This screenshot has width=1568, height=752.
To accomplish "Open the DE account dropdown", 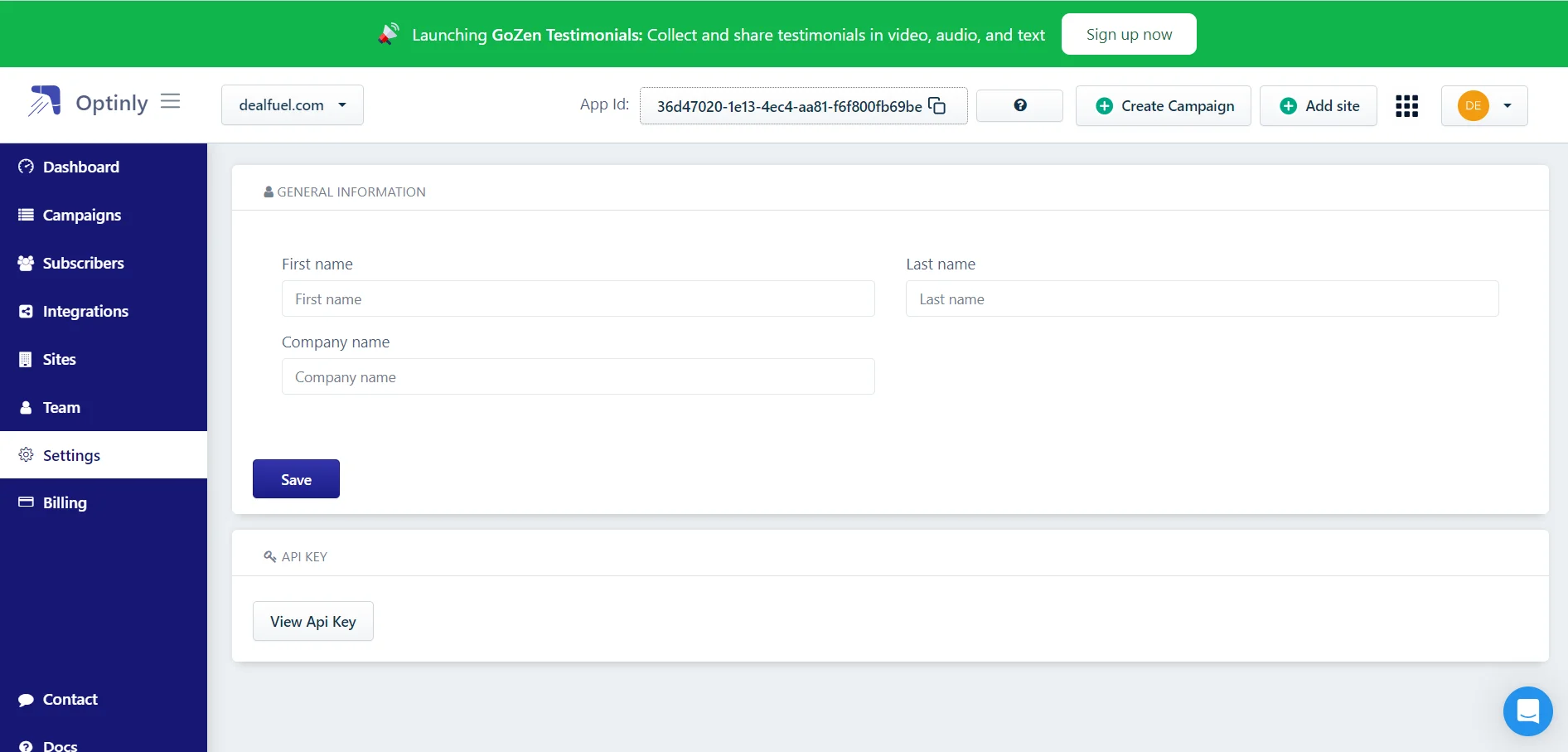I will (1484, 106).
